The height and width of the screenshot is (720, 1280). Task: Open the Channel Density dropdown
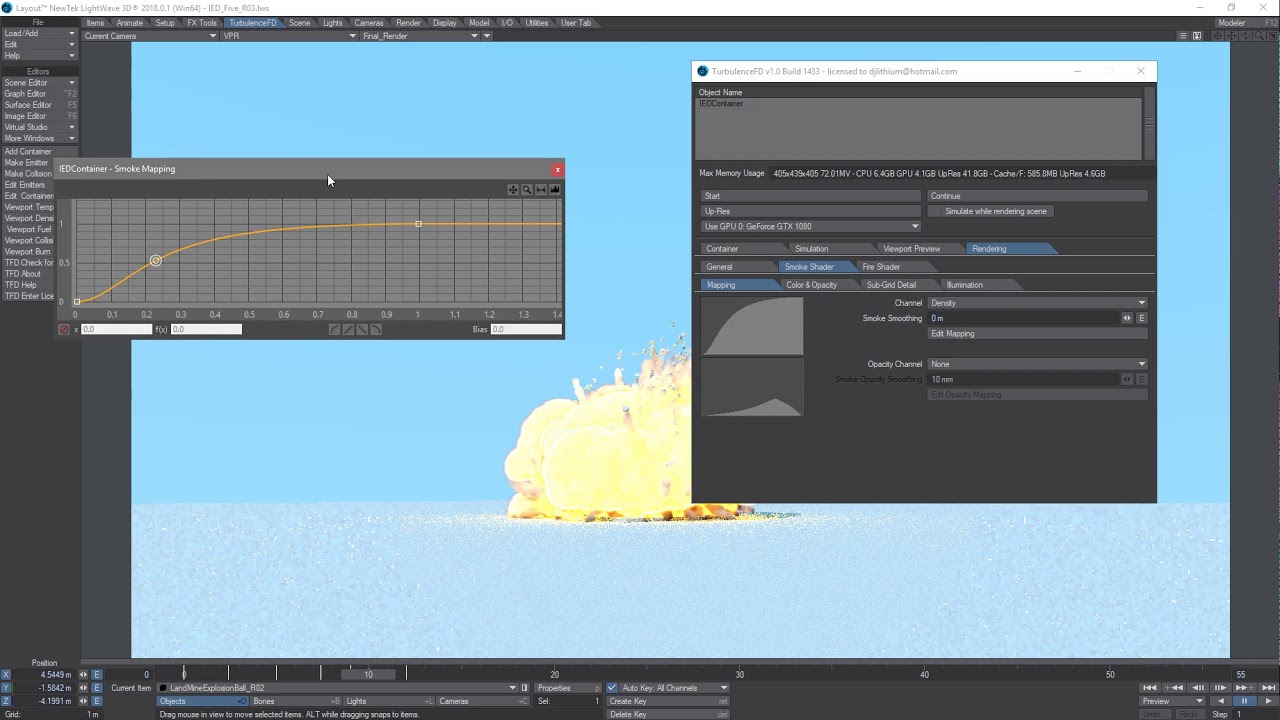tap(1038, 303)
